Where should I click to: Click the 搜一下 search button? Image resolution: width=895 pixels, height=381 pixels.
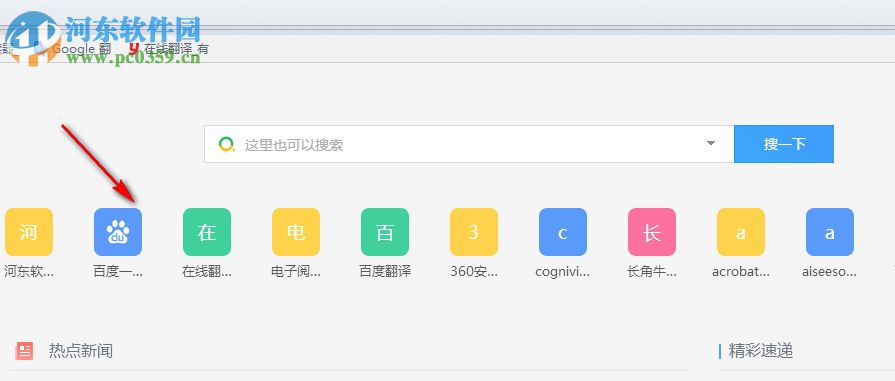click(x=784, y=144)
